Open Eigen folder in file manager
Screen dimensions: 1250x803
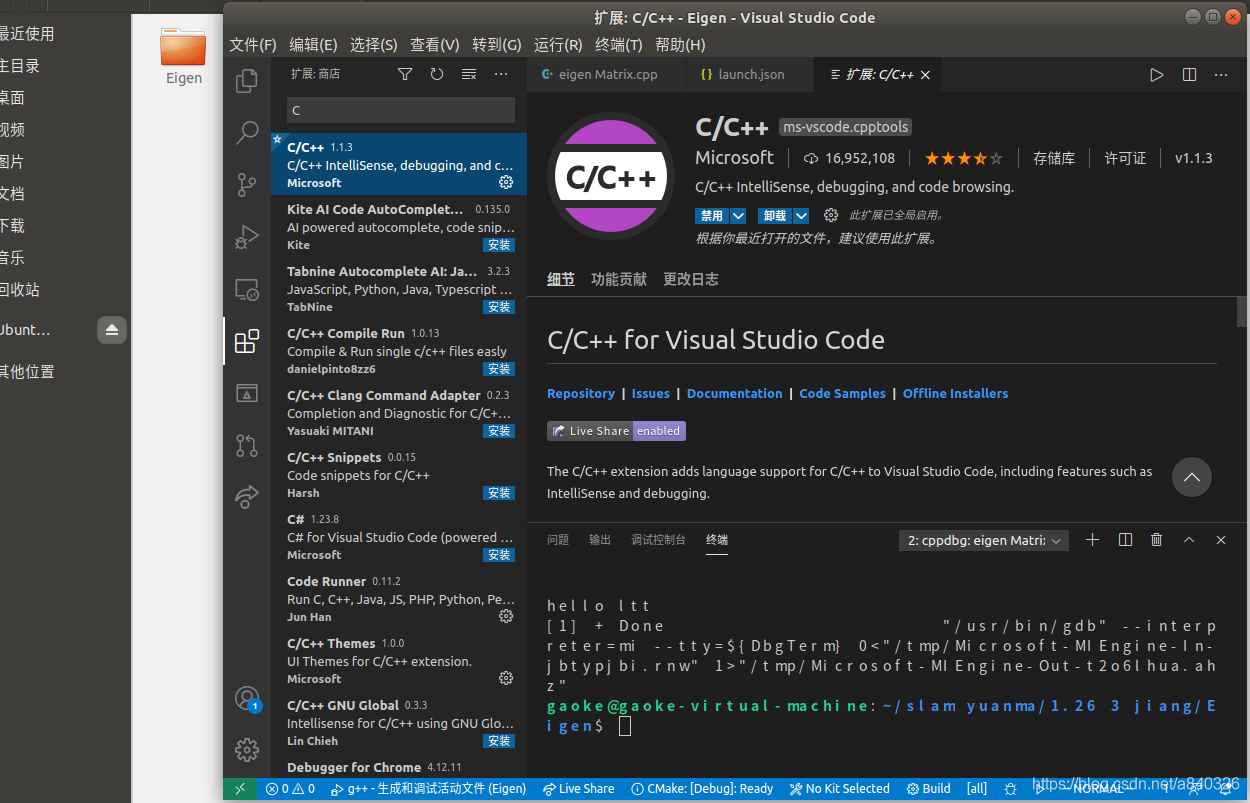pyautogui.click(x=183, y=55)
